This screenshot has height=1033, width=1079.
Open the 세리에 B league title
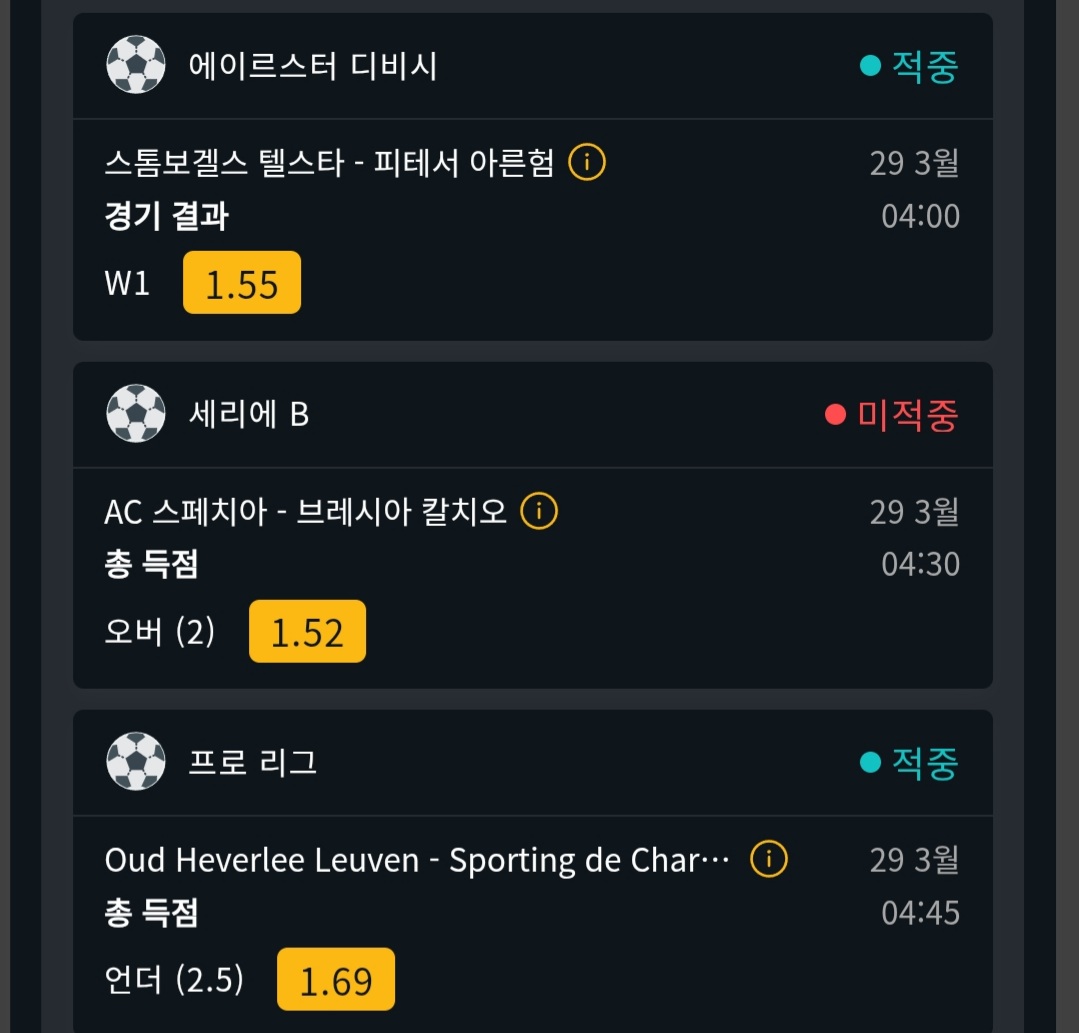click(249, 414)
